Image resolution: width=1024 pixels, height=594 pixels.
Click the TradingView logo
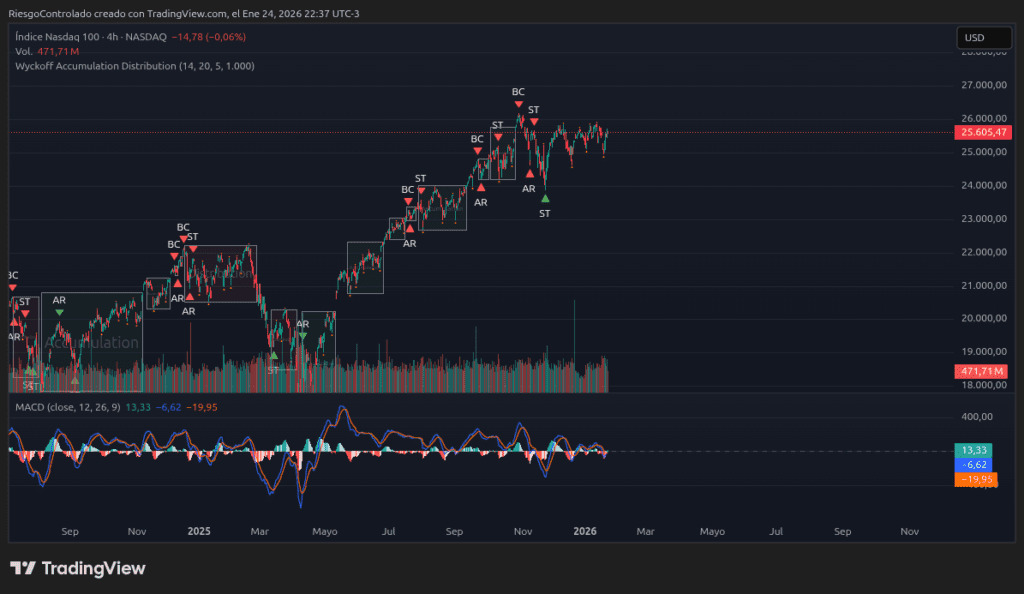(78, 568)
